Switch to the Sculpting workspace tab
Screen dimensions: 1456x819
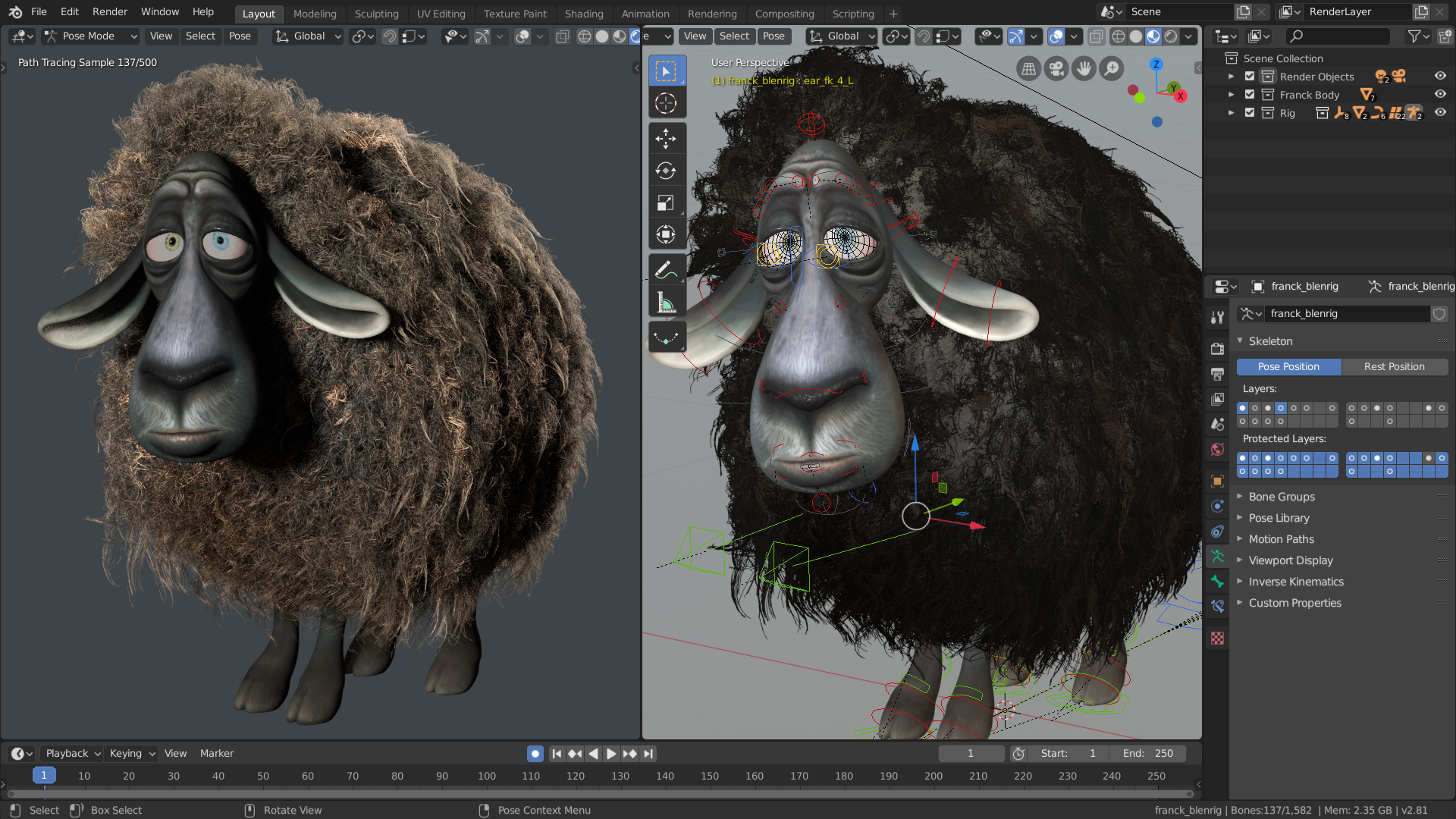pyautogui.click(x=376, y=14)
